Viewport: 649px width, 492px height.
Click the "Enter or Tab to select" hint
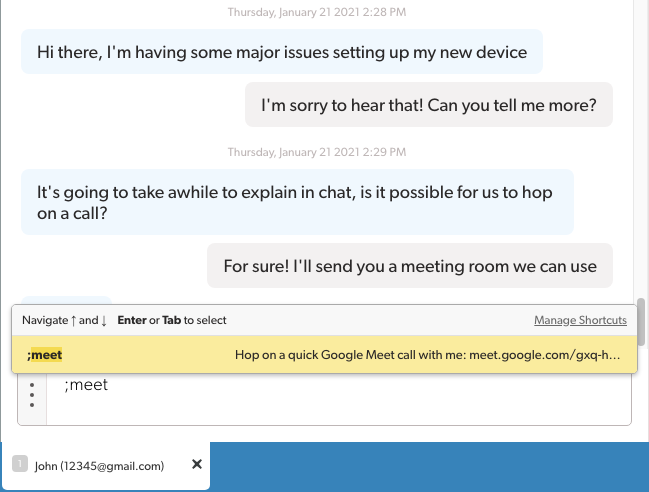coord(172,320)
